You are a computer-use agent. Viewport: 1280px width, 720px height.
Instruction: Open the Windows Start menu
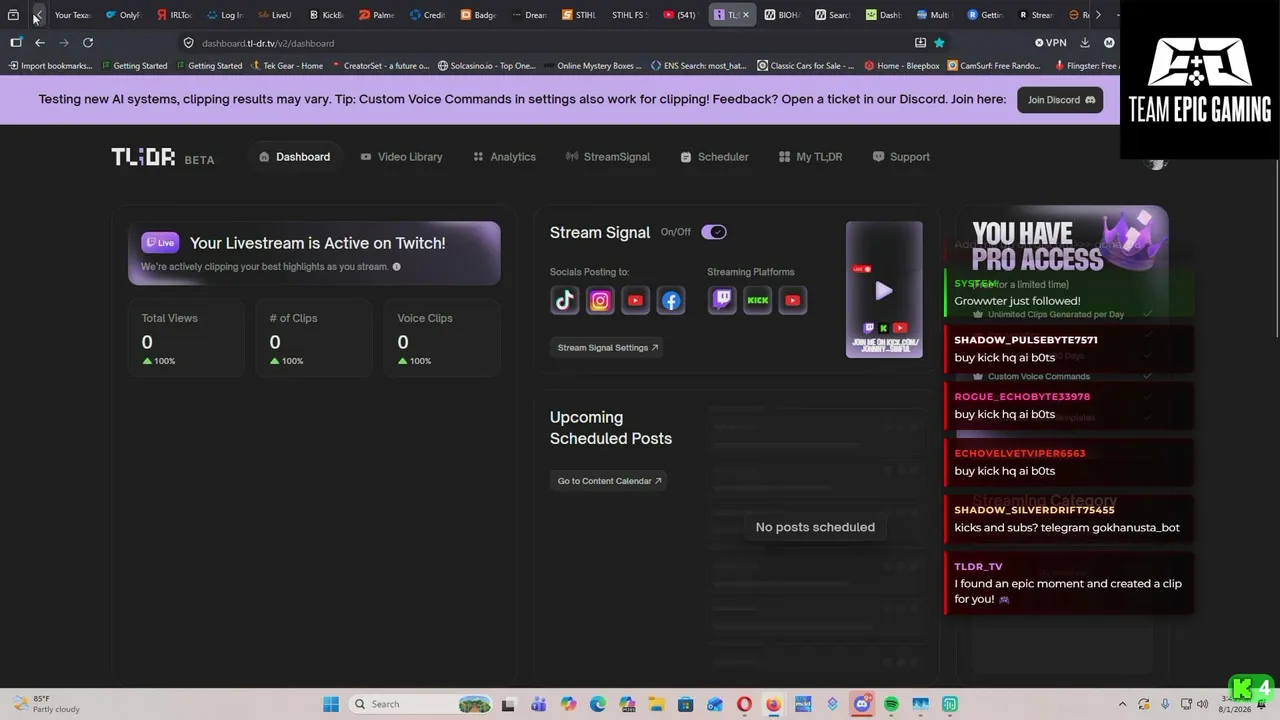(331, 704)
